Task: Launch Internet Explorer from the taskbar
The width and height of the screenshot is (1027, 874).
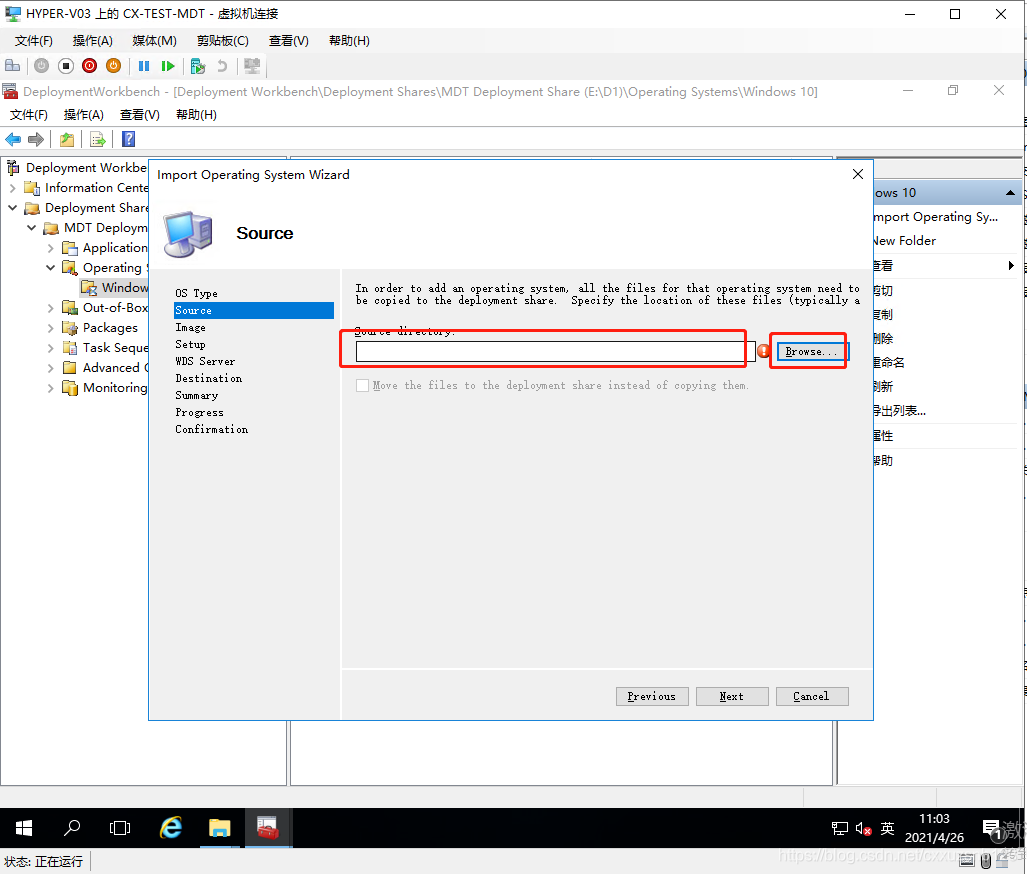Action: 171,828
